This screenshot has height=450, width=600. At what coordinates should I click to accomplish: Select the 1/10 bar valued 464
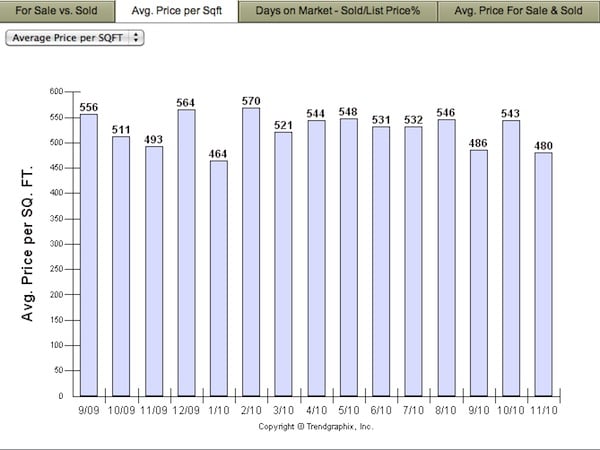[219, 278]
